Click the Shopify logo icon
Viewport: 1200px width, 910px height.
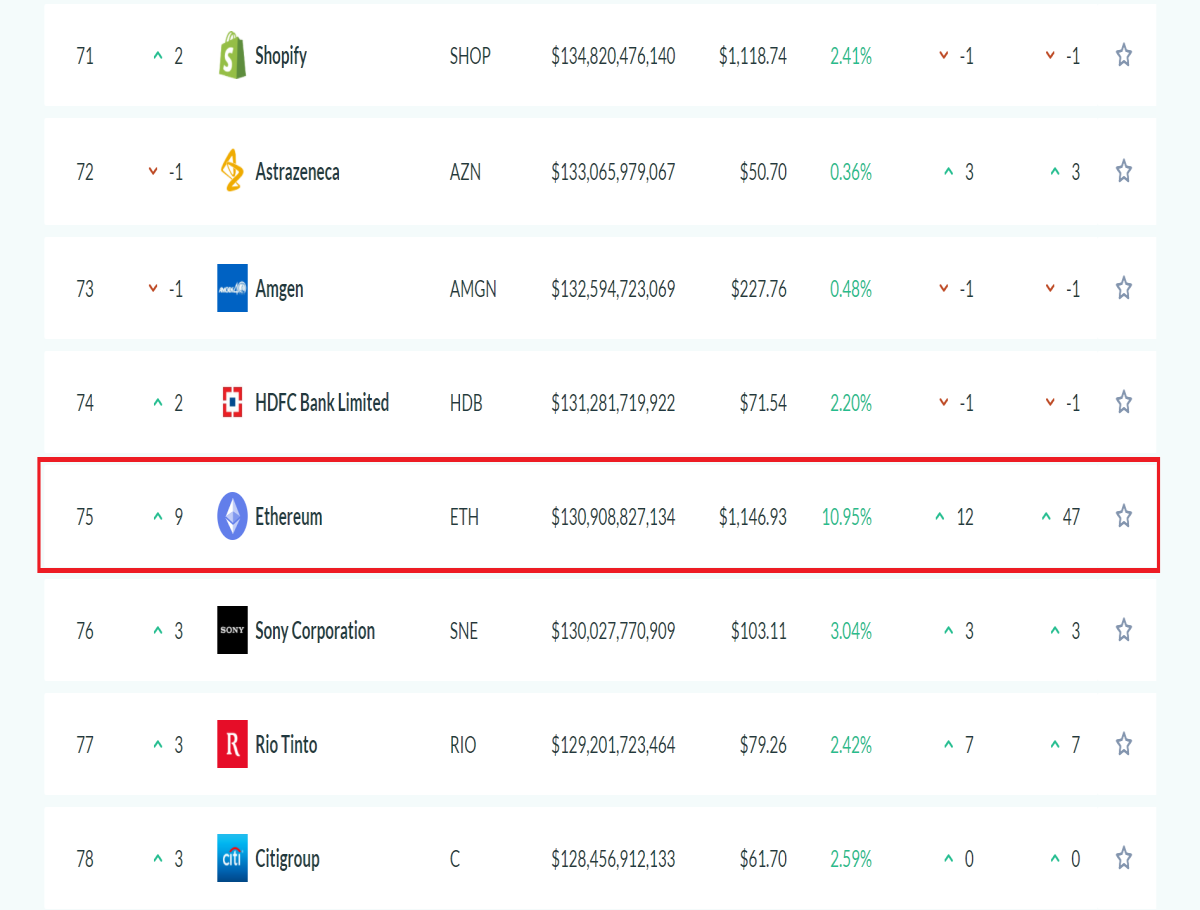coord(232,55)
